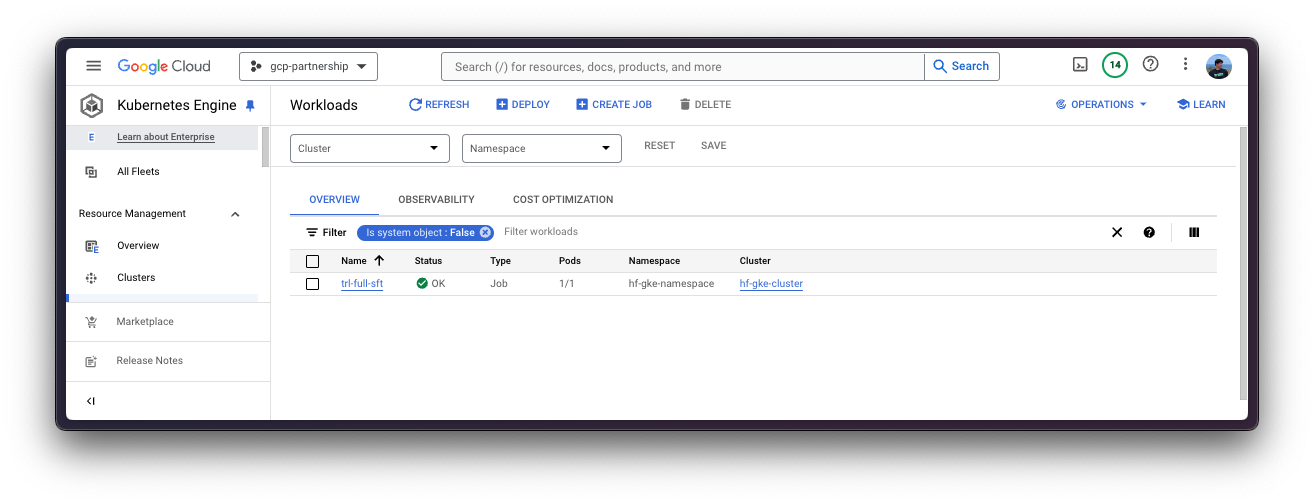Toggle the pin next to Kubernetes Engine
Image resolution: width=1314 pixels, height=504 pixels.
250,106
